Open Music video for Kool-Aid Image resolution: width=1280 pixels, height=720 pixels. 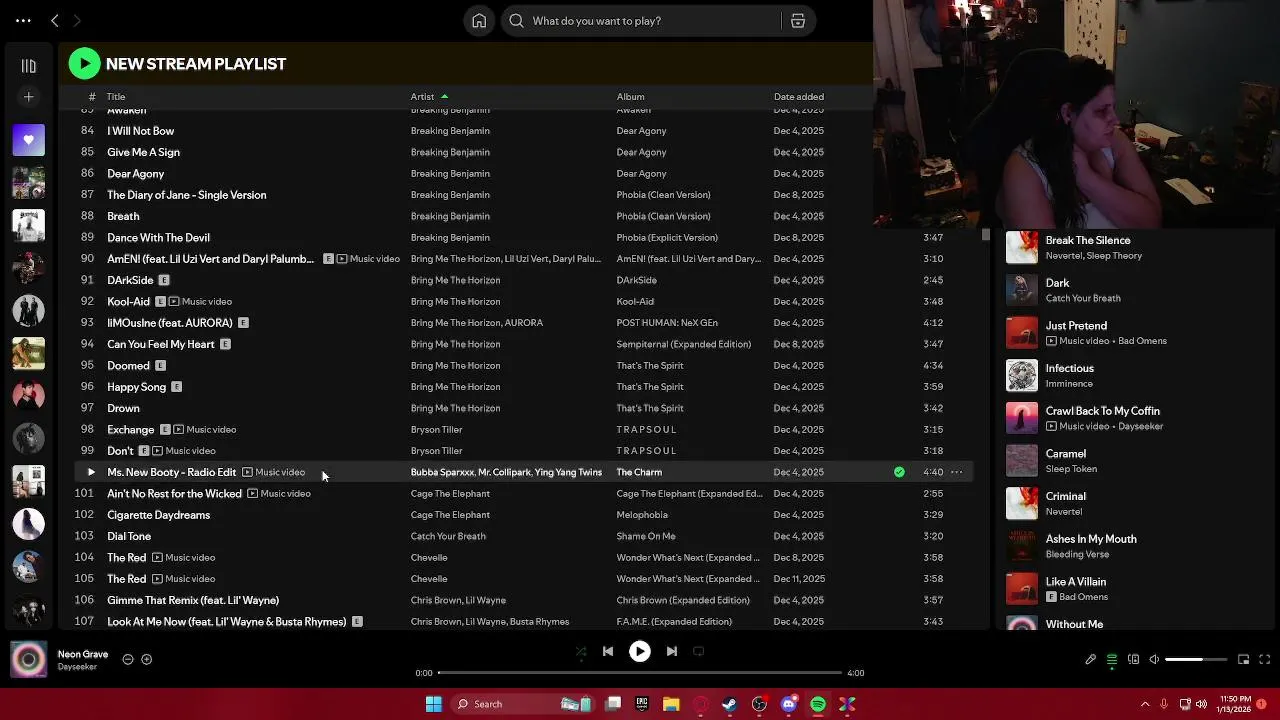[200, 302]
